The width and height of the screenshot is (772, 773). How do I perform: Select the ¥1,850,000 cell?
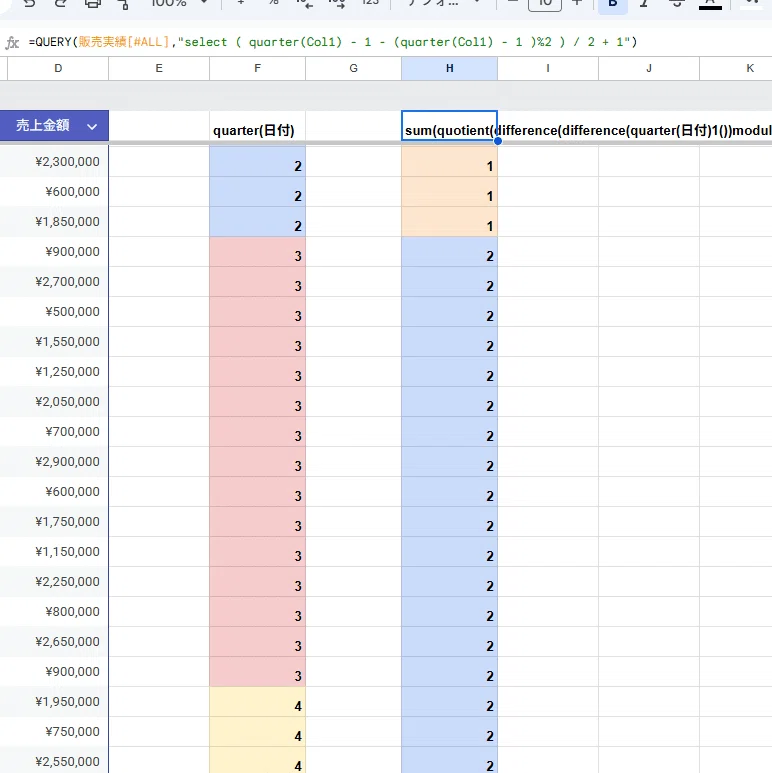(x=54, y=222)
